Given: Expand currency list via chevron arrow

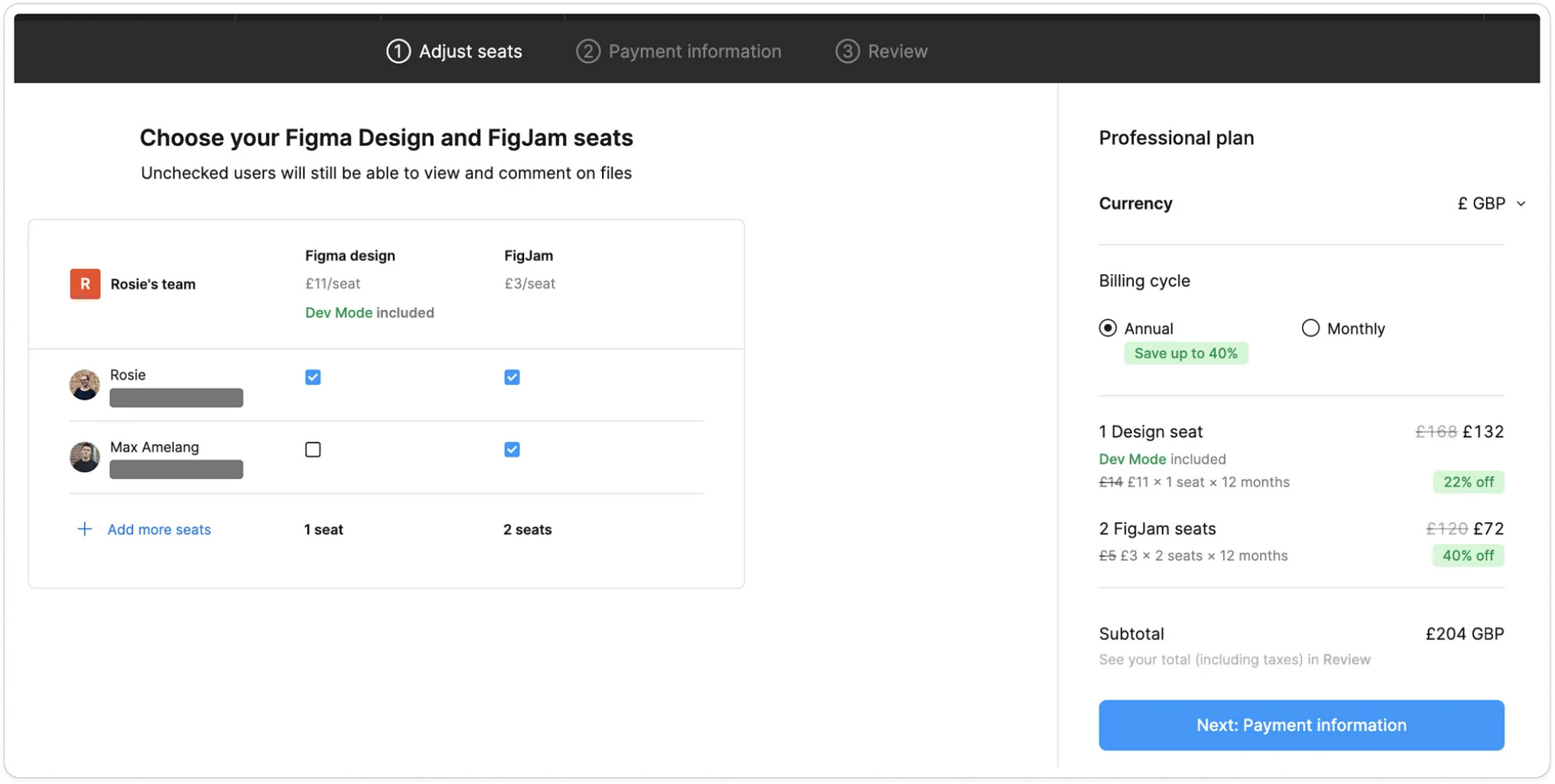Looking at the screenshot, I should coord(1521,204).
